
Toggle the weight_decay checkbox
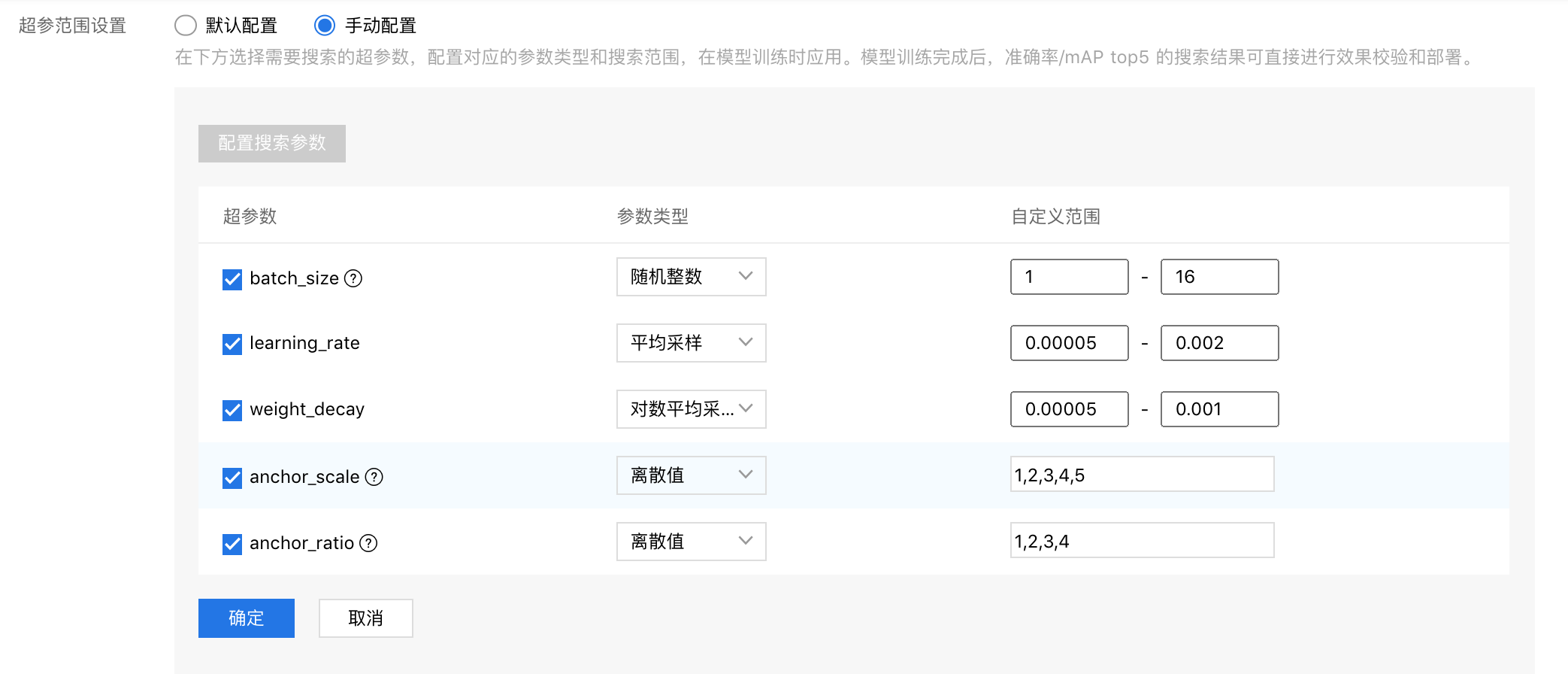tap(232, 410)
